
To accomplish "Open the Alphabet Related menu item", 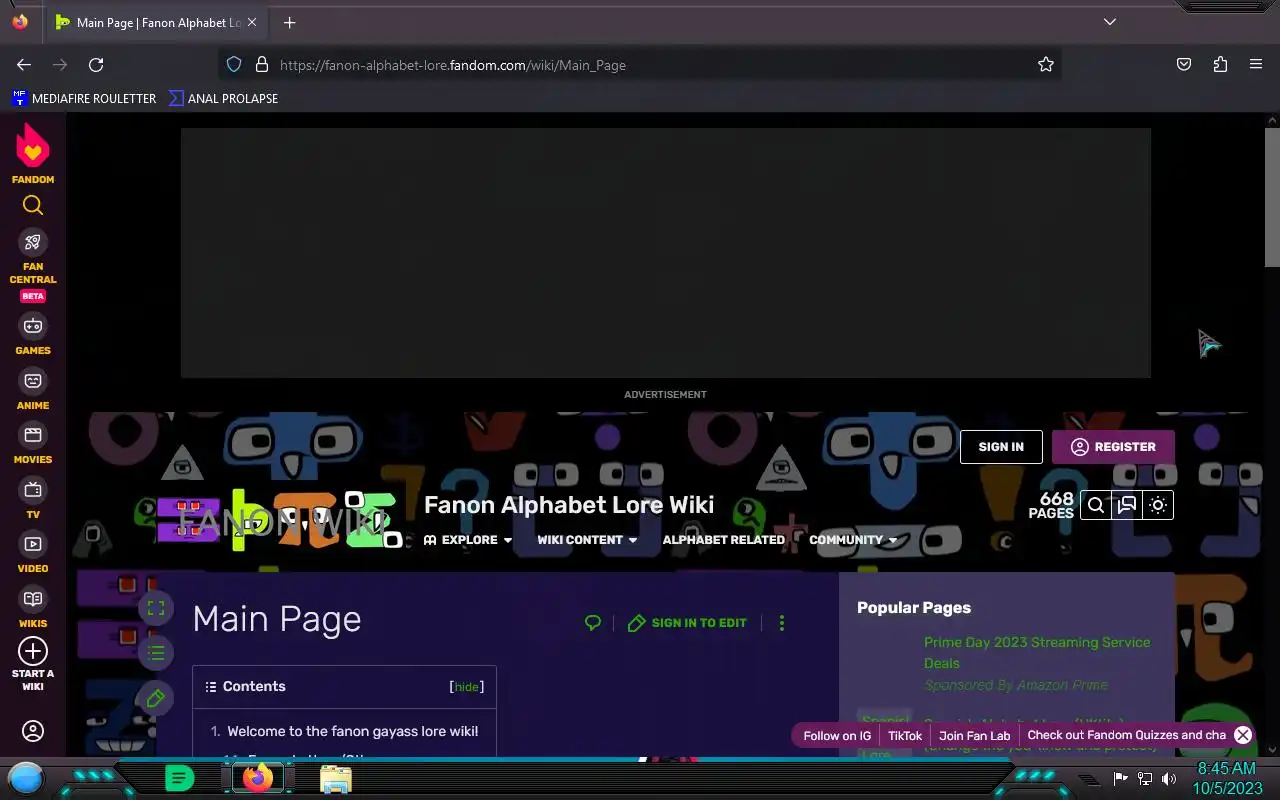I will pos(724,540).
